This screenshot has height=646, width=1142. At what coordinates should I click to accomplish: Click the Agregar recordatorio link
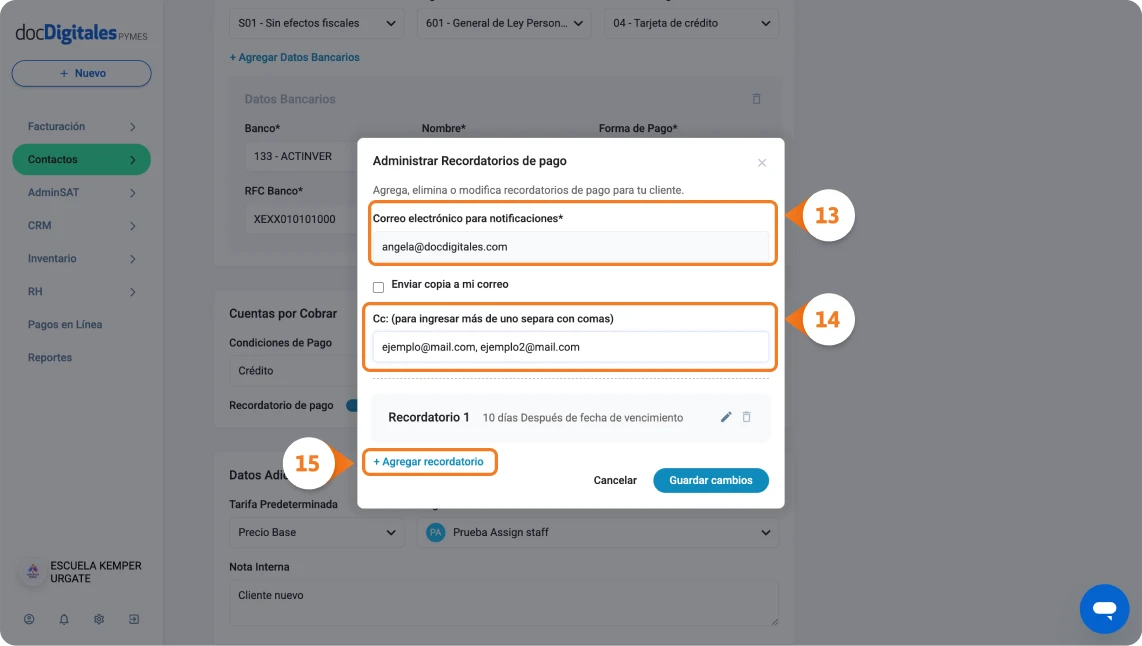tap(428, 462)
